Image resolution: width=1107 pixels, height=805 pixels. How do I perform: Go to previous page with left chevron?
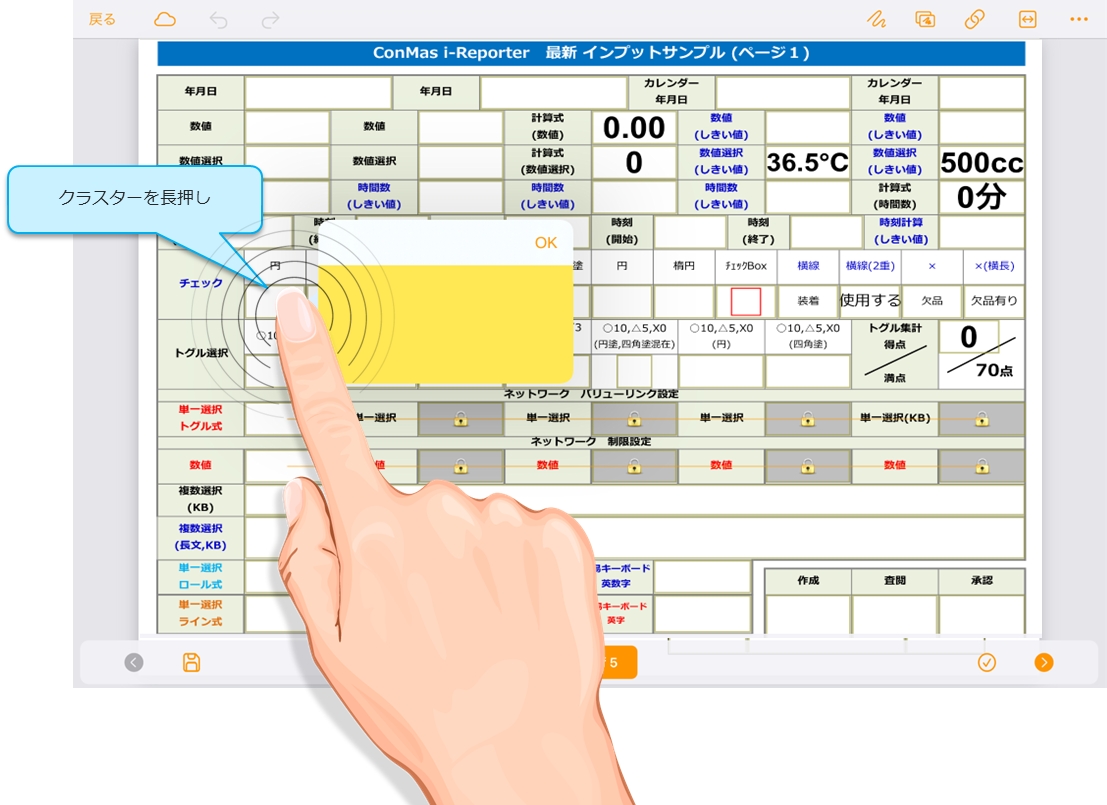[x=133, y=662]
